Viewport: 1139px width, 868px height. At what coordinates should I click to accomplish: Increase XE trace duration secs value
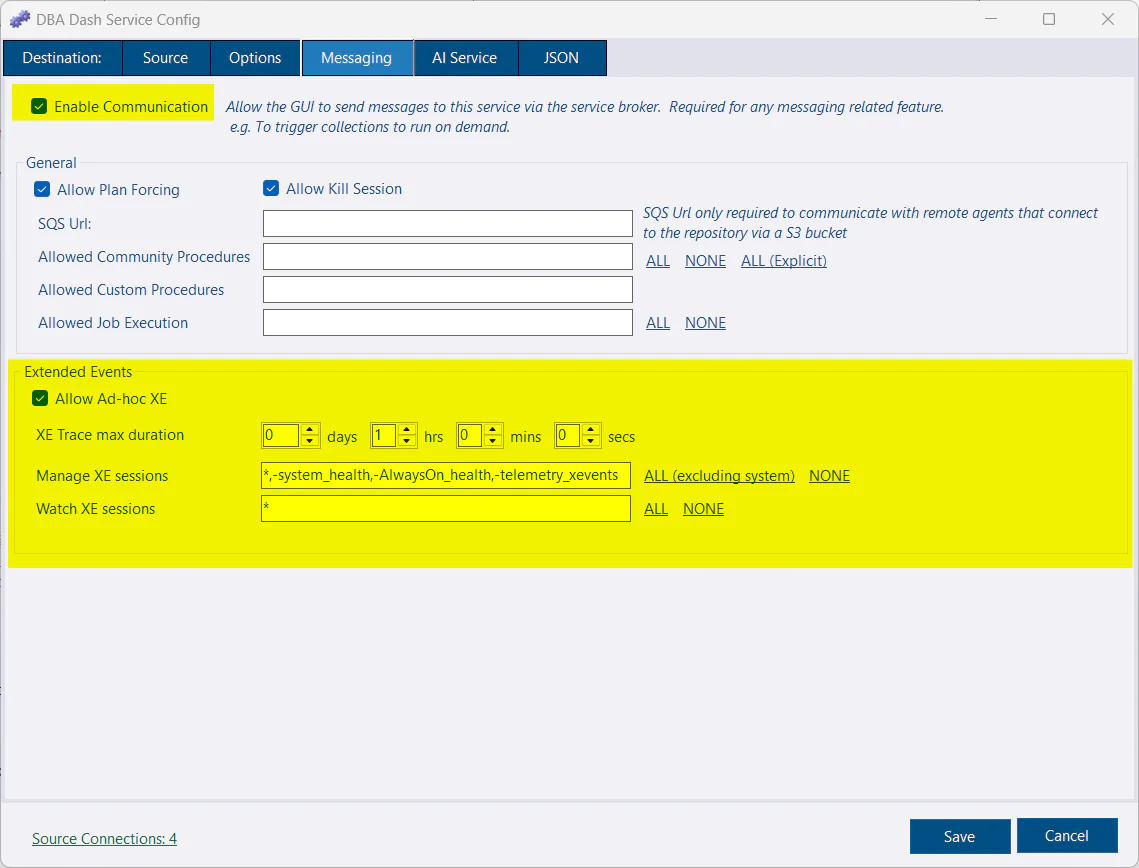[591, 430]
